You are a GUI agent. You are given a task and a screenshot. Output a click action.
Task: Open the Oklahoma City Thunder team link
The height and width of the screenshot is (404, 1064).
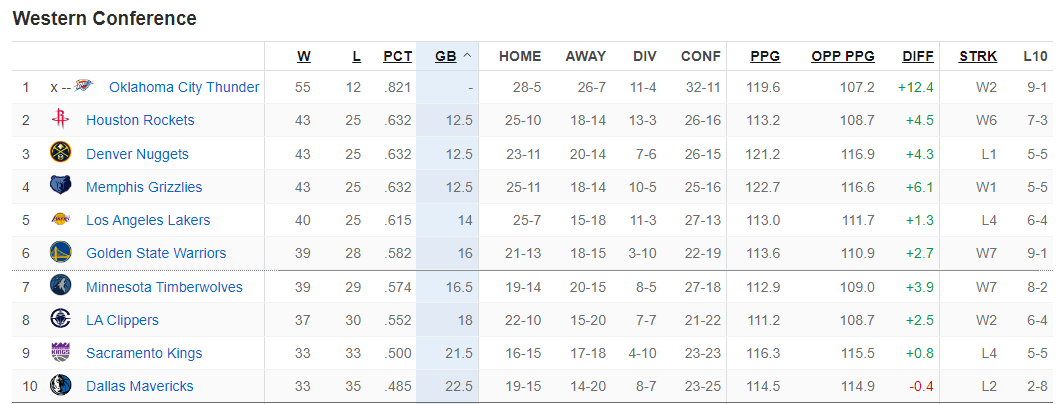[x=184, y=87]
